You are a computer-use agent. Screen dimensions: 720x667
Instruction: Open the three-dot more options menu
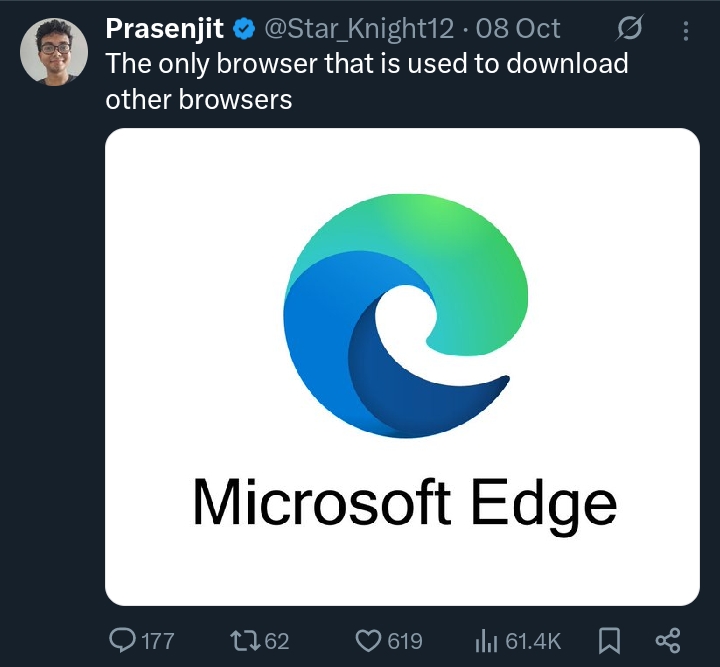coord(685,29)
